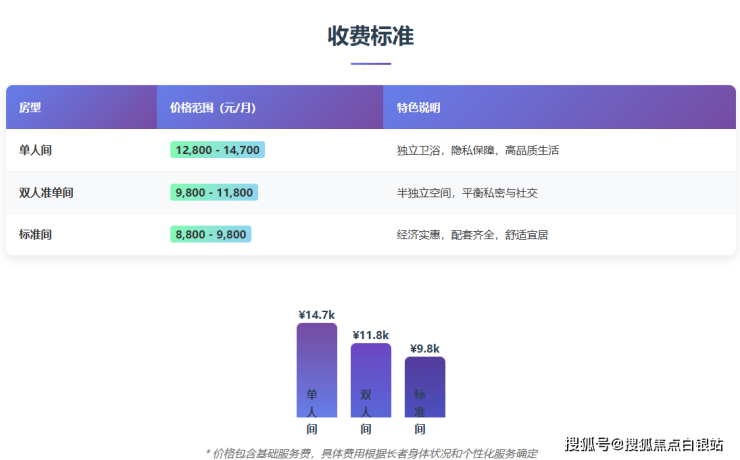Click the 收费标准 page title
Image resolution: width=740 pixels, height=460 pixels.
point(370,36)
